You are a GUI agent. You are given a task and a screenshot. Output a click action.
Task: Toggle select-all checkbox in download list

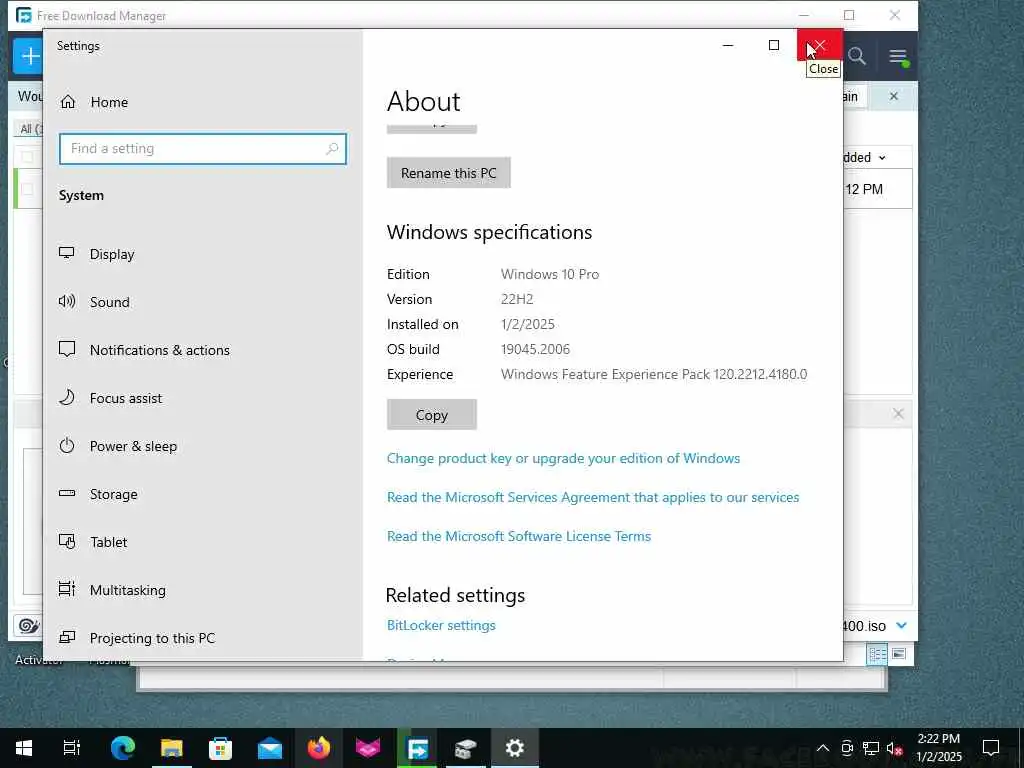(x=27, y=156)
